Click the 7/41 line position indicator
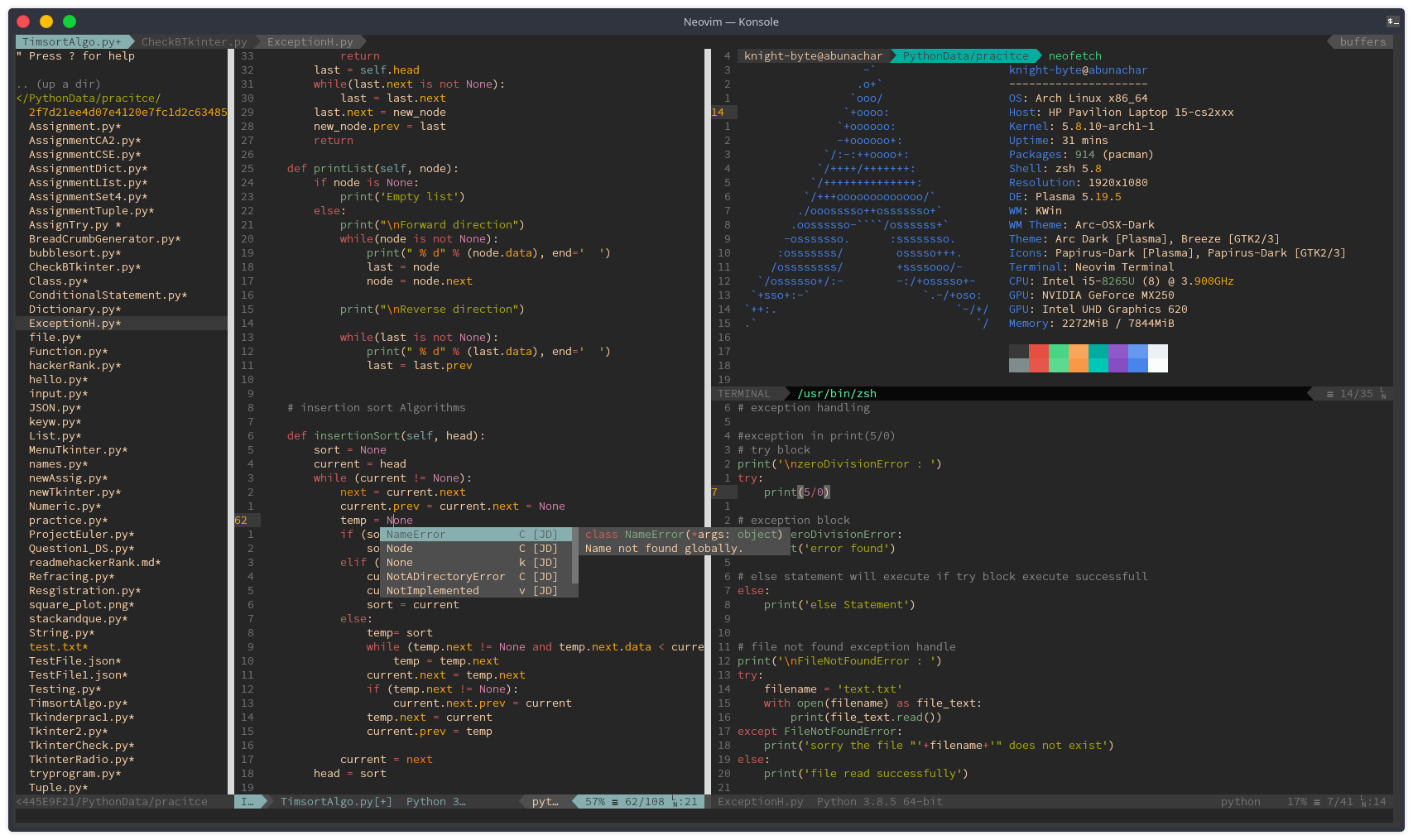Screen dimensions: 1413x840 [x=1339, y=801]
